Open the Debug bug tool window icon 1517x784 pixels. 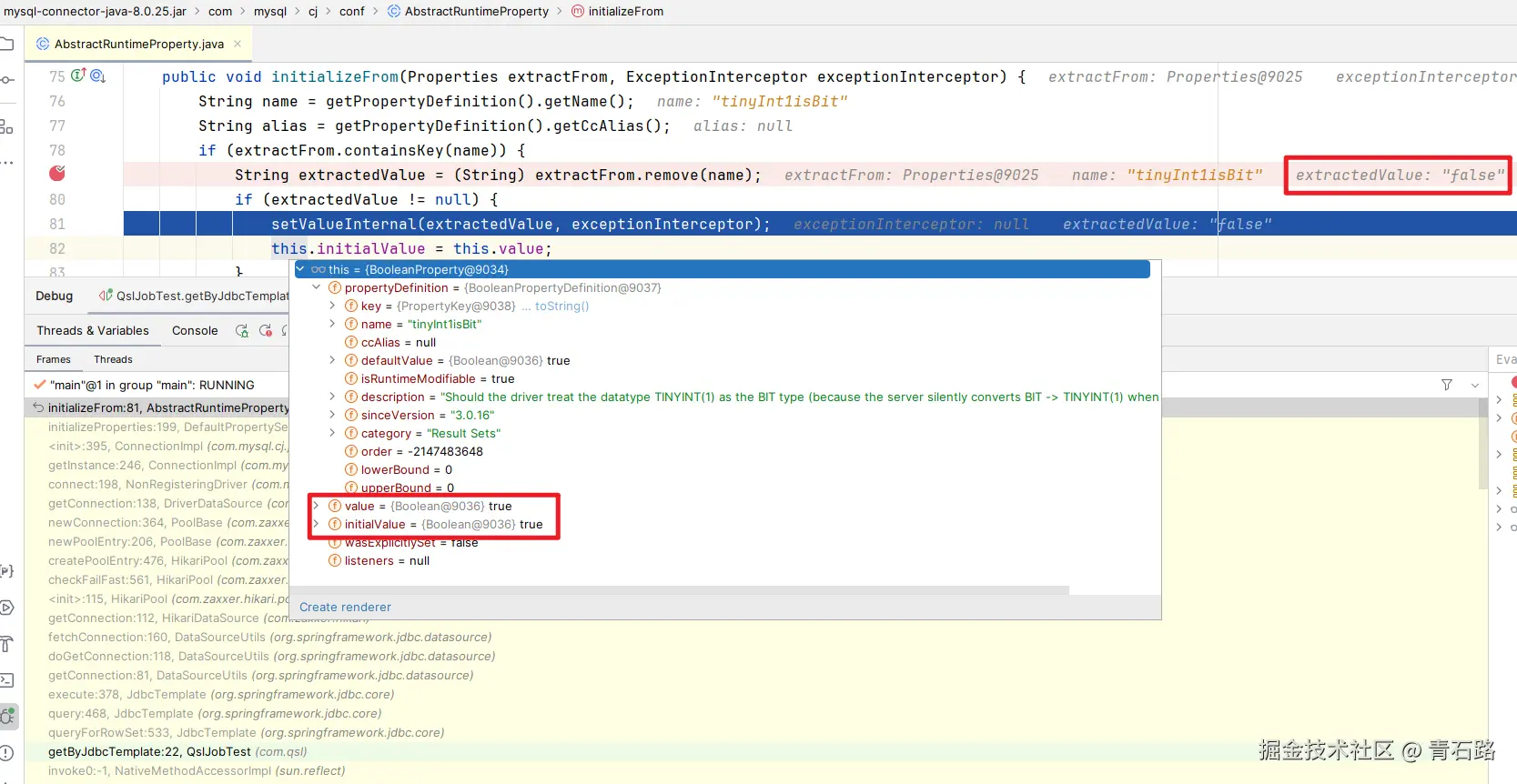(x=7, y=717)
